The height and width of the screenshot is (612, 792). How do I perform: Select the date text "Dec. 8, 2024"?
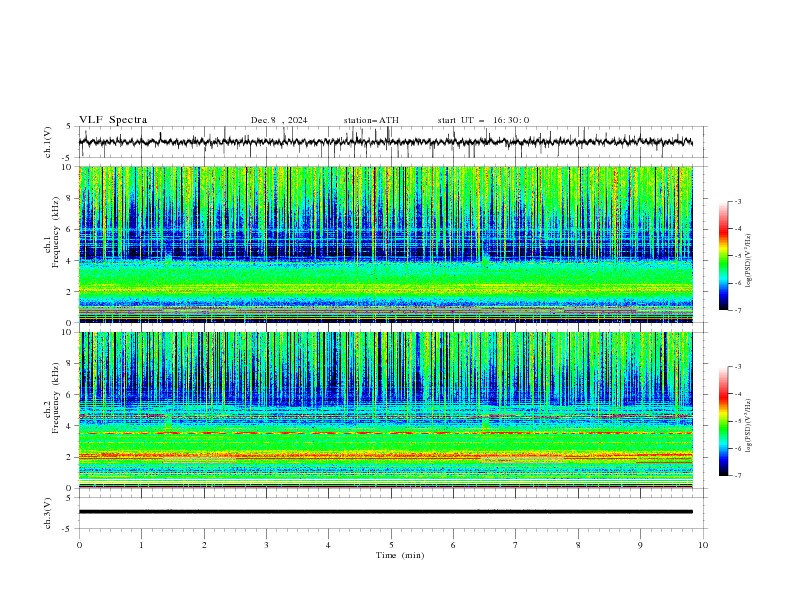[279, 120]
